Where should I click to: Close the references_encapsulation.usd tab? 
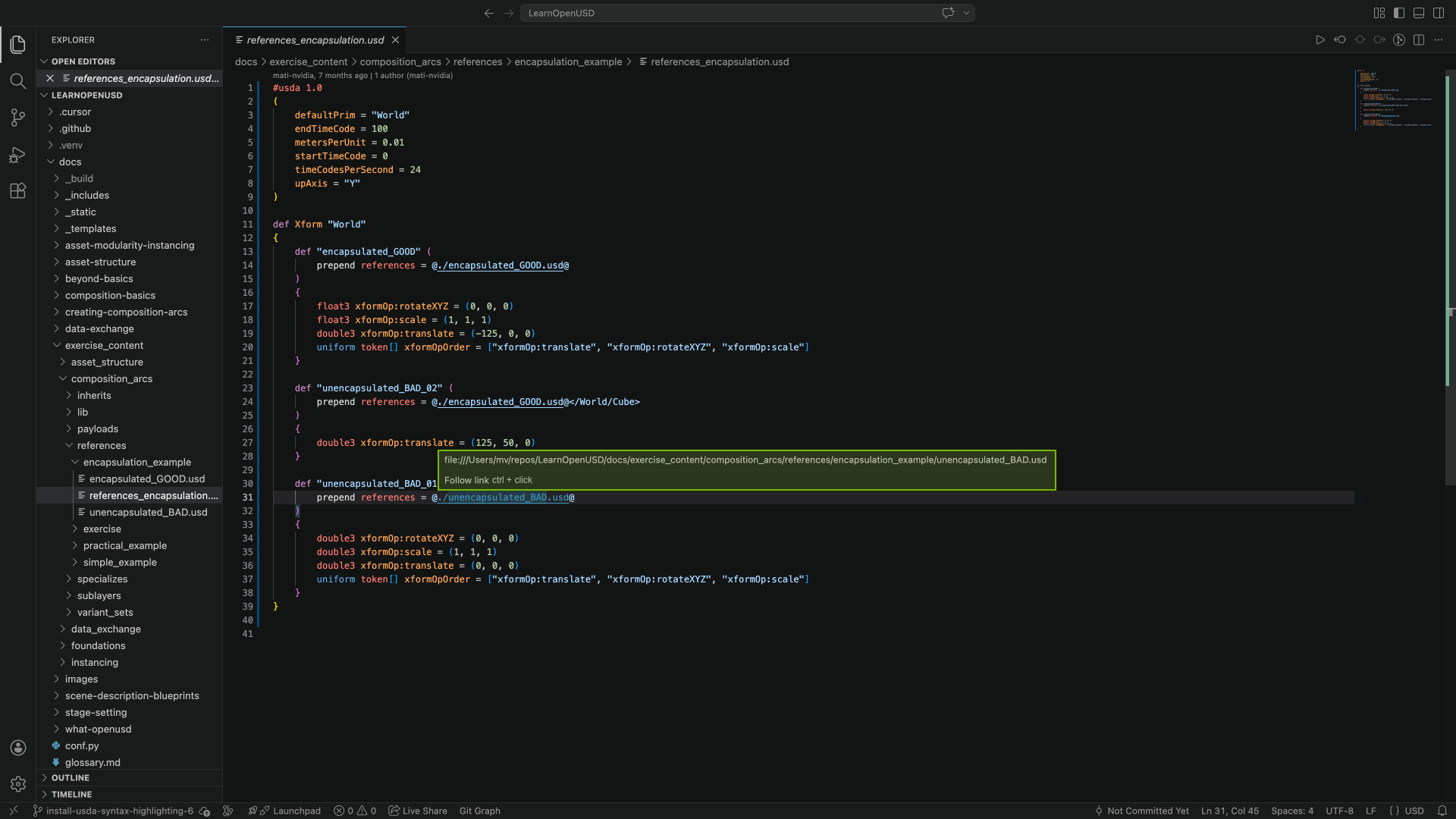pos(395,40)
